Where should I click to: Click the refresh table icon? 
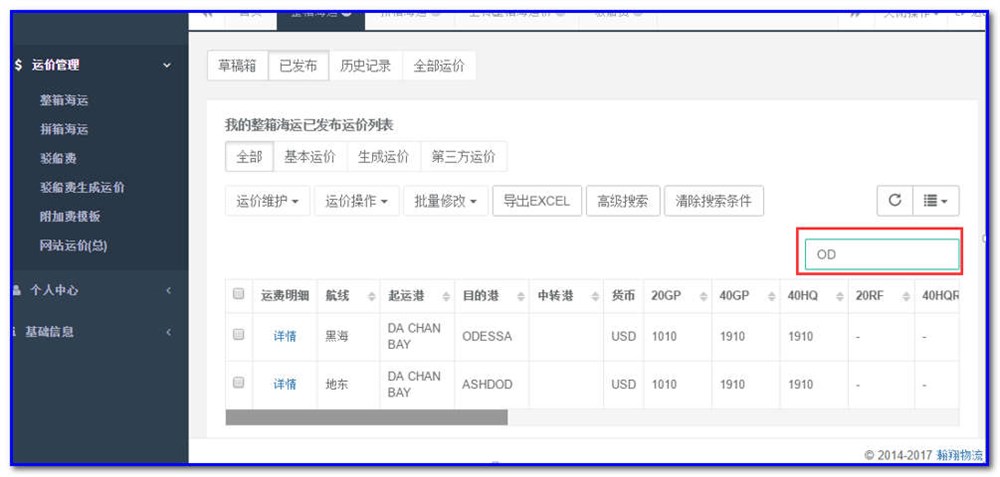(x=895, y=201)
